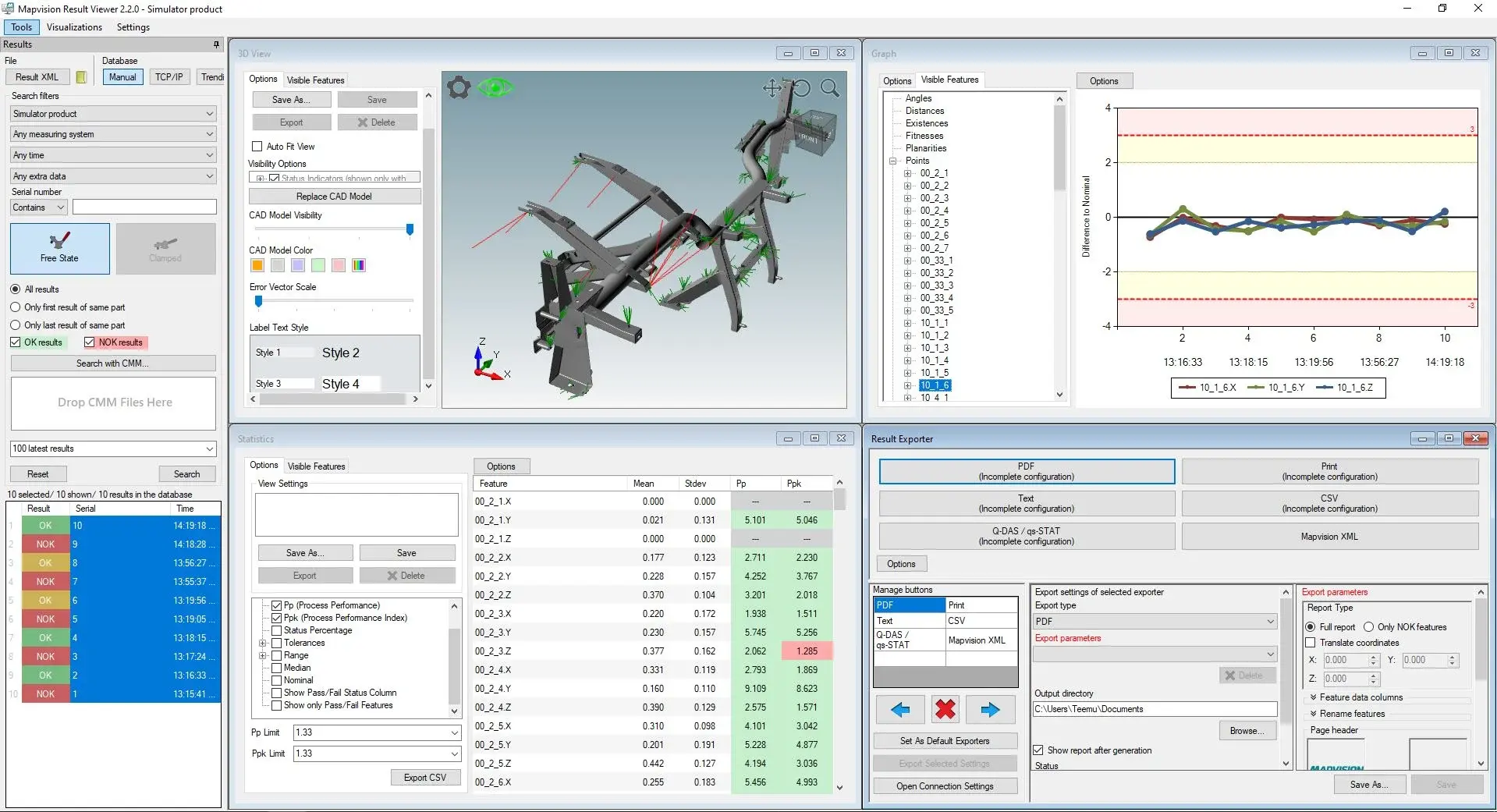Select Only last result of same part

(15, 325)
